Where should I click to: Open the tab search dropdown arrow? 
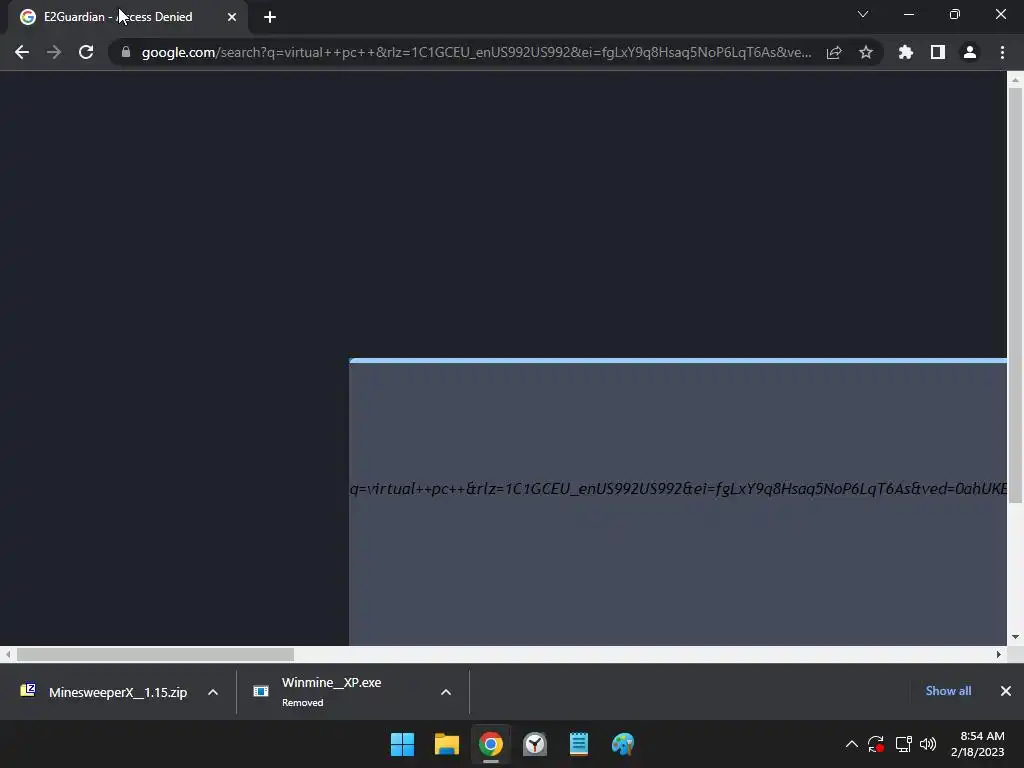(863, 14)
